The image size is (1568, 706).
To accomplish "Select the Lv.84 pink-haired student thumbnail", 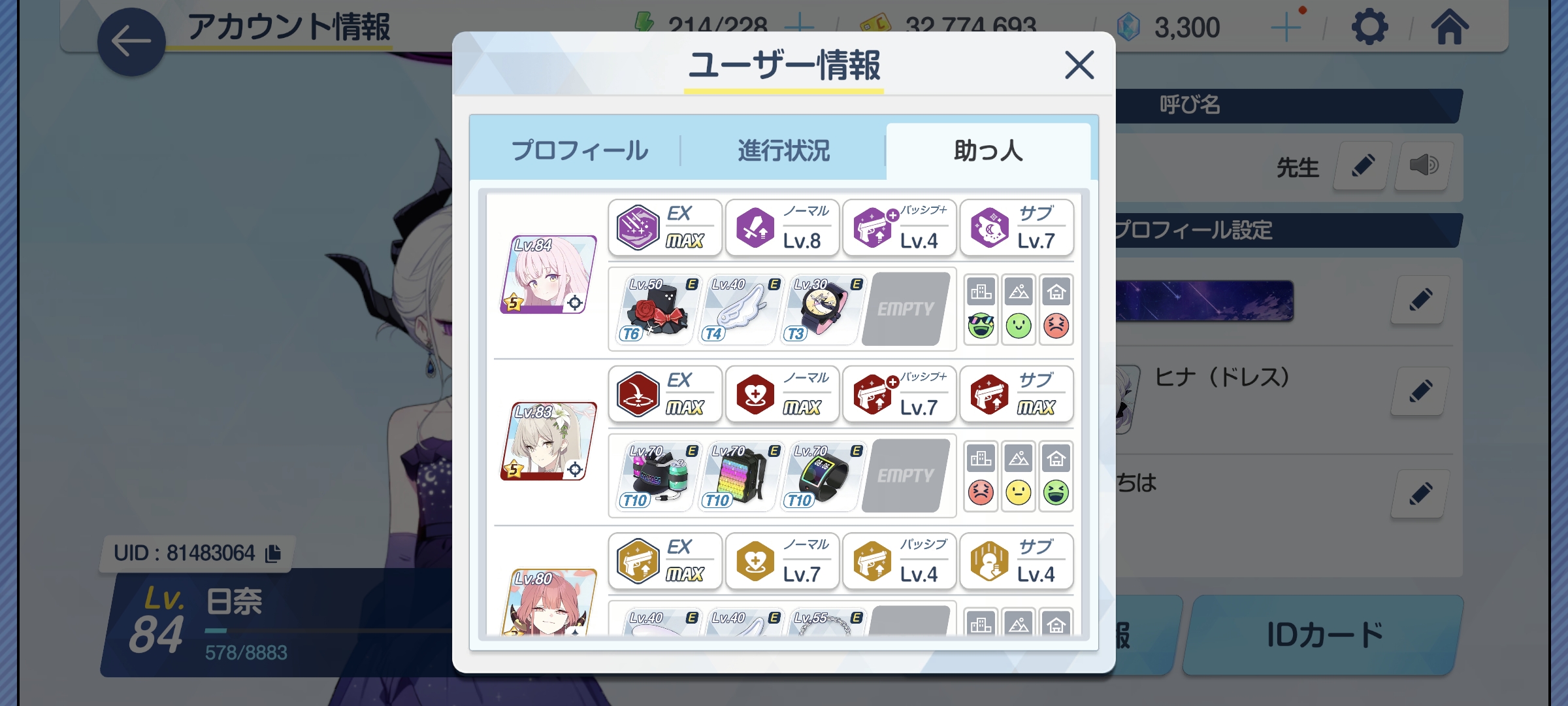I will (x=549, y=275).
